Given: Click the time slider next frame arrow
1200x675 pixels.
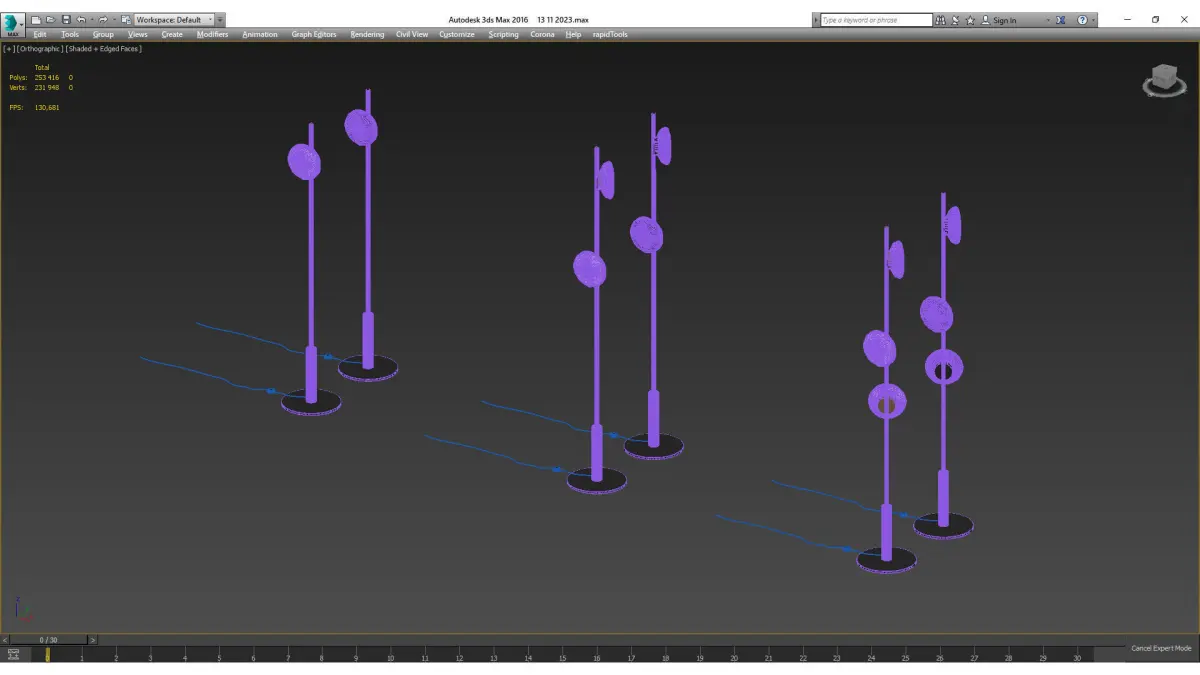Looking at the screenshot, I should 93,640.
